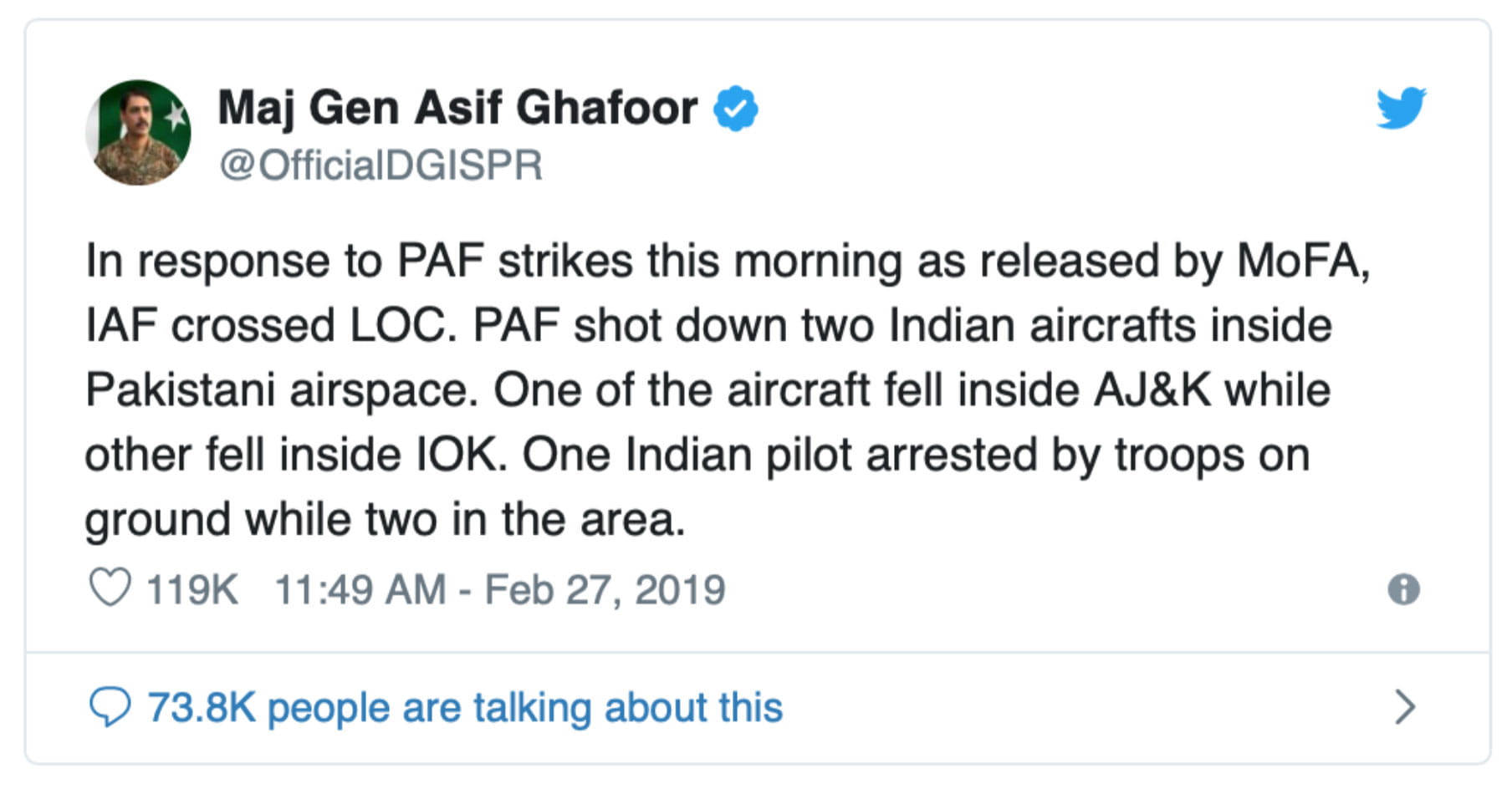Click the Feb 27, 2019 date
Image resolution: width=1512 pixels, height=789 pixels.
605,589
